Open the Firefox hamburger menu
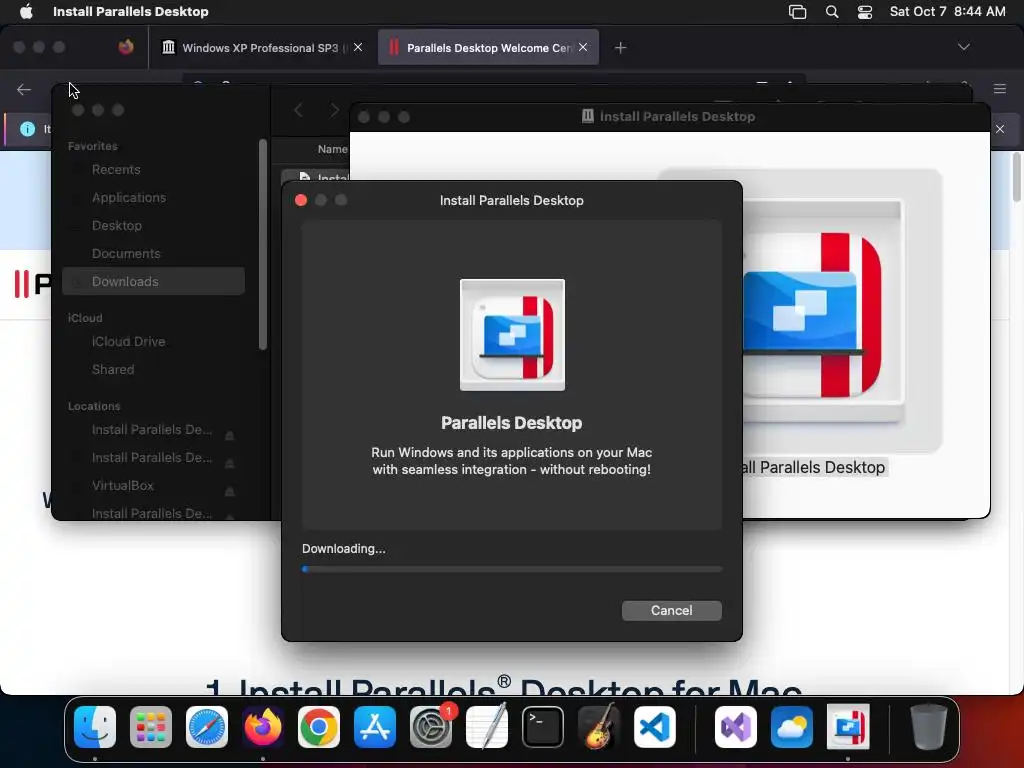The height and width of the screenshot is (768, 1024). pyautogui.click(x=1000, y=89)
